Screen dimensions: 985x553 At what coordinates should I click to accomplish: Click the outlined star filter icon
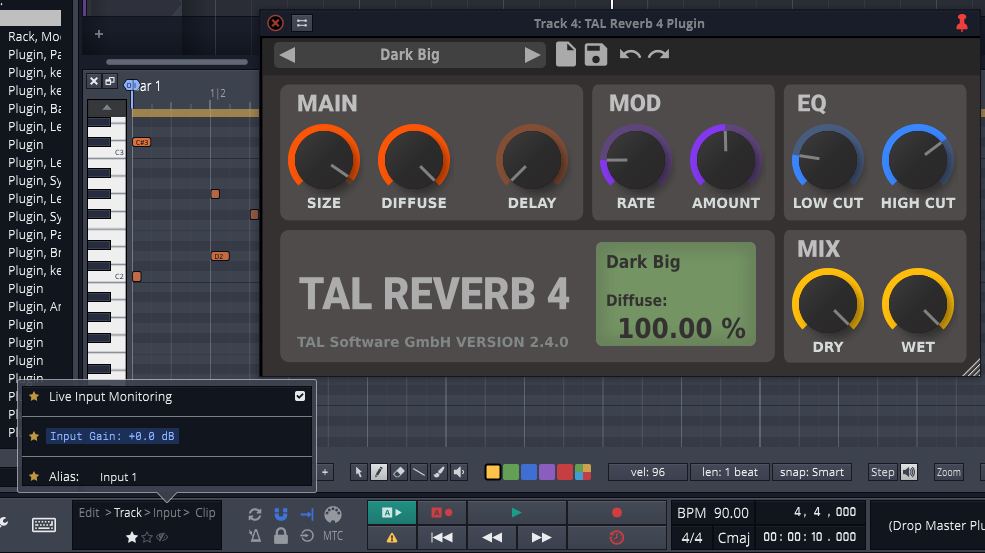pyautogui.click(x=147, y=537)
